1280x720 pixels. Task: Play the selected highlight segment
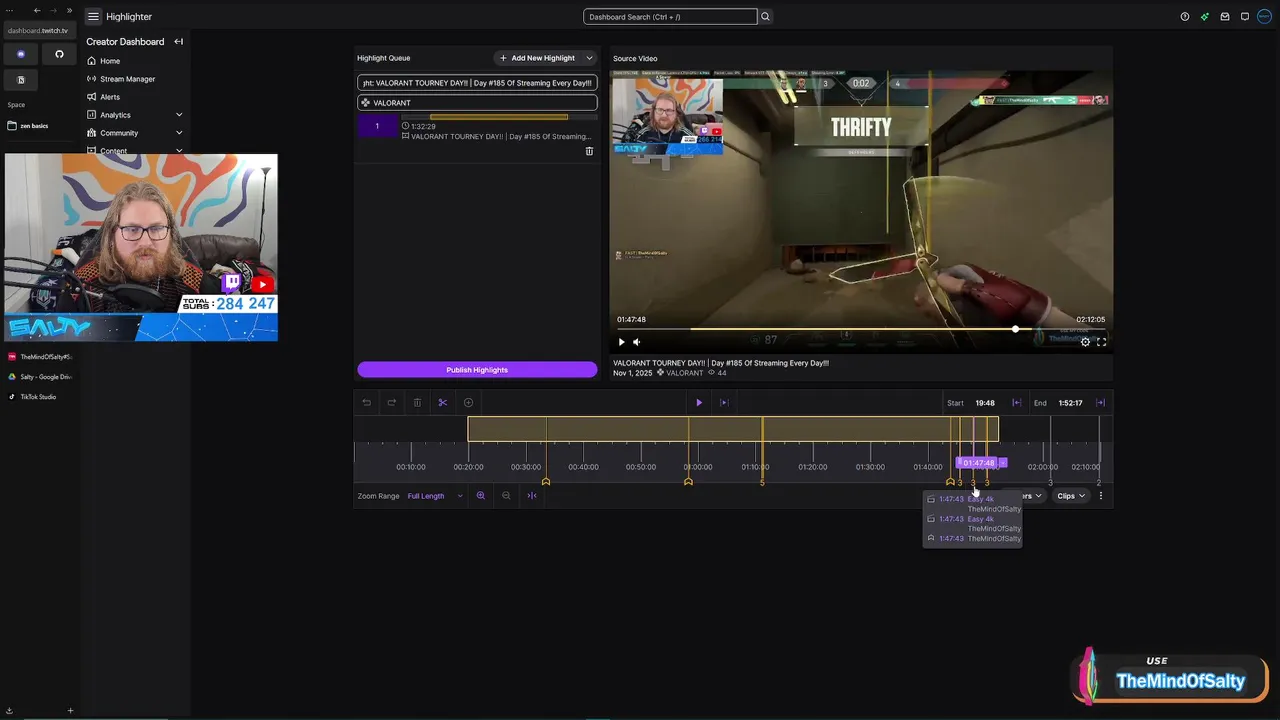[x=699, y=403]
